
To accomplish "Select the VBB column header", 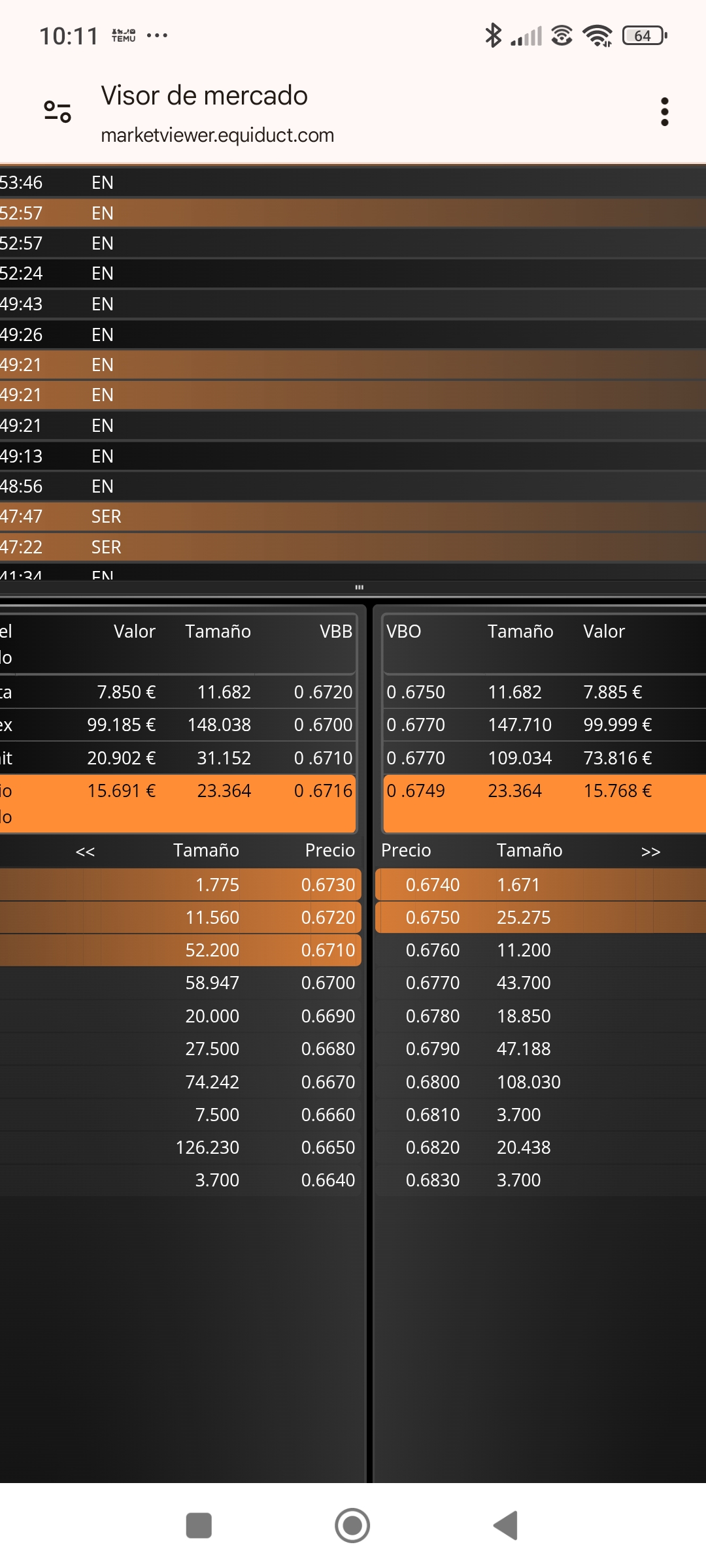I will pos(336,631).
